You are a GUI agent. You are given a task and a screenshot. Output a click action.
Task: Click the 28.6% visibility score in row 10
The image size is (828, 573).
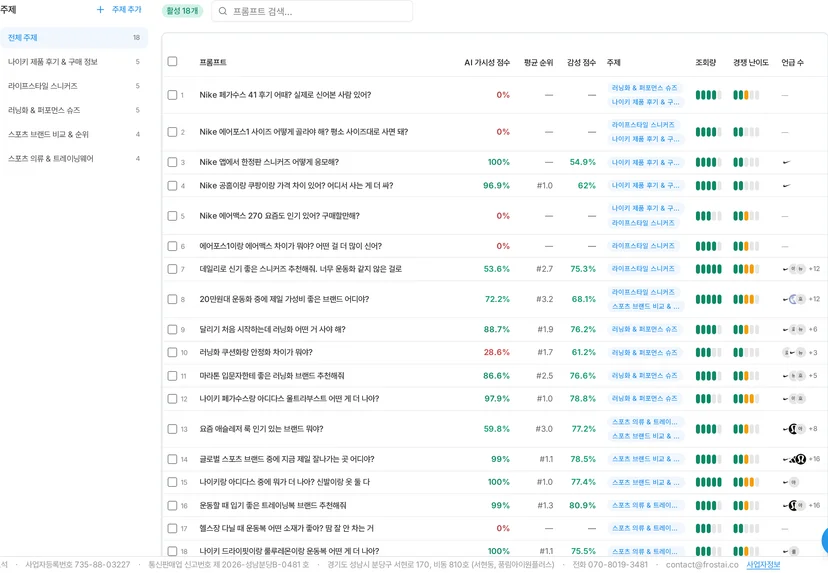496,352
